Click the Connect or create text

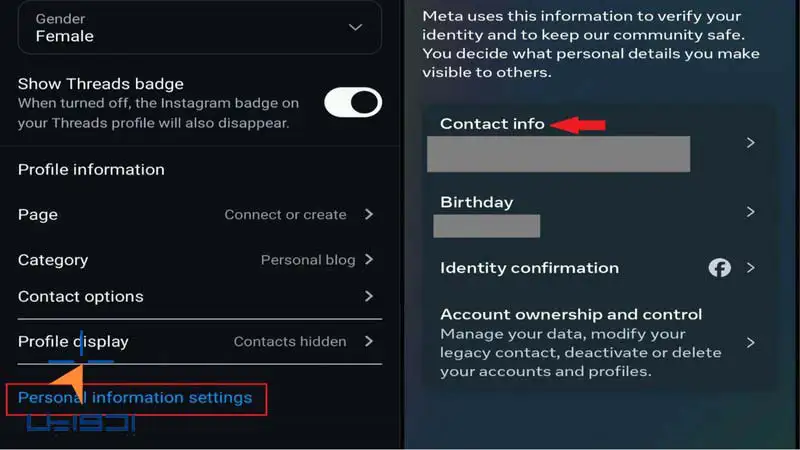285,215
